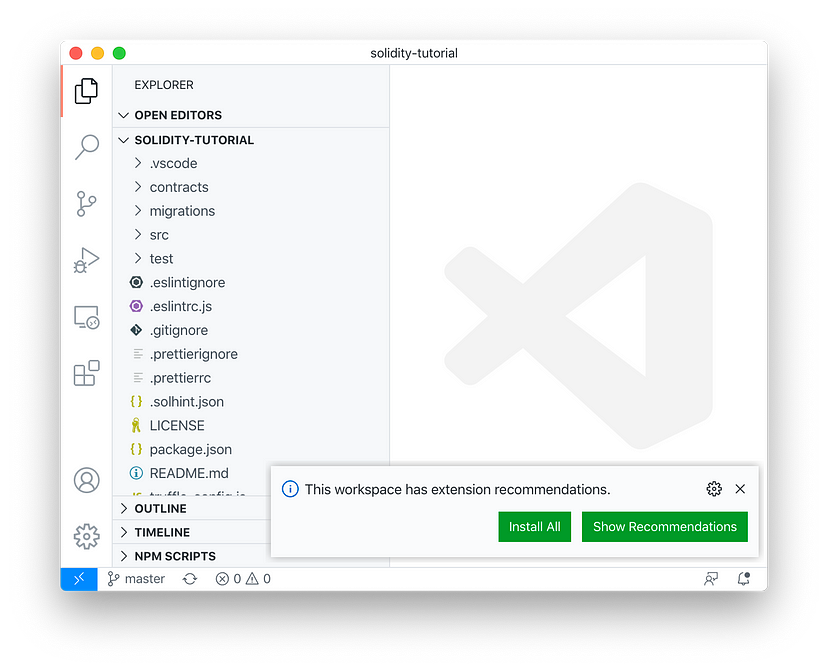
Task: Expand the contracts folder
Action: 251,187
